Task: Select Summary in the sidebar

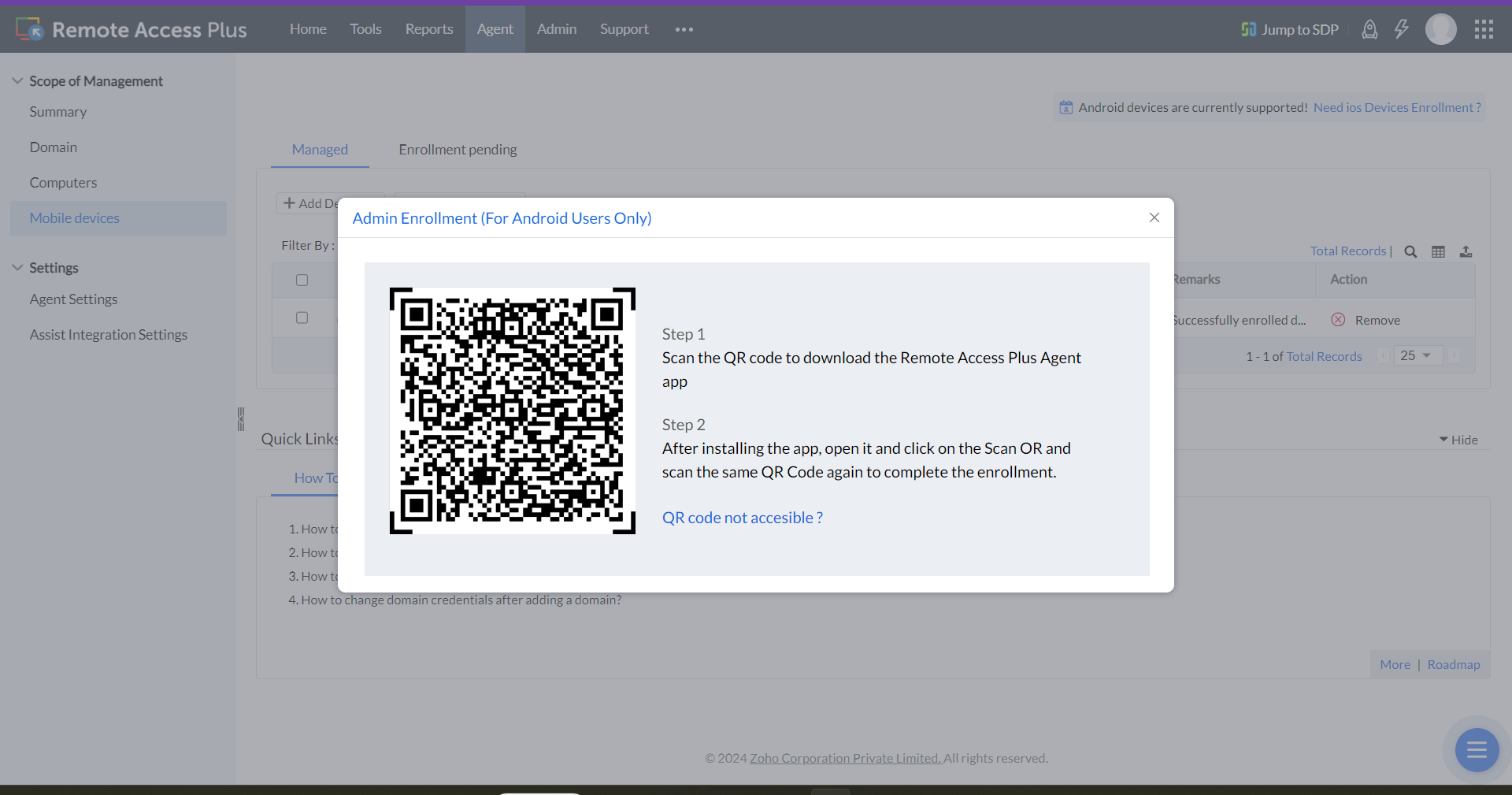Action: coord(58,112)
